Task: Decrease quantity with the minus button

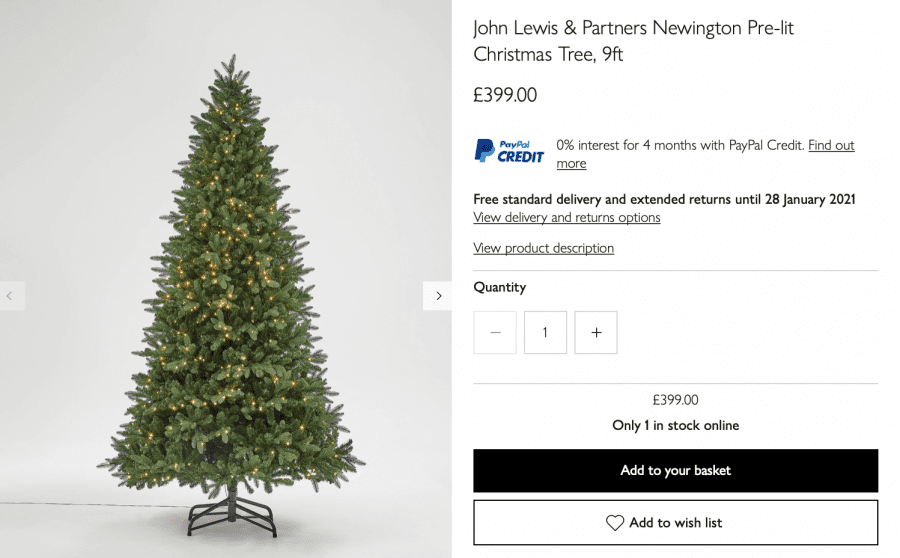Action: point(495,332)
